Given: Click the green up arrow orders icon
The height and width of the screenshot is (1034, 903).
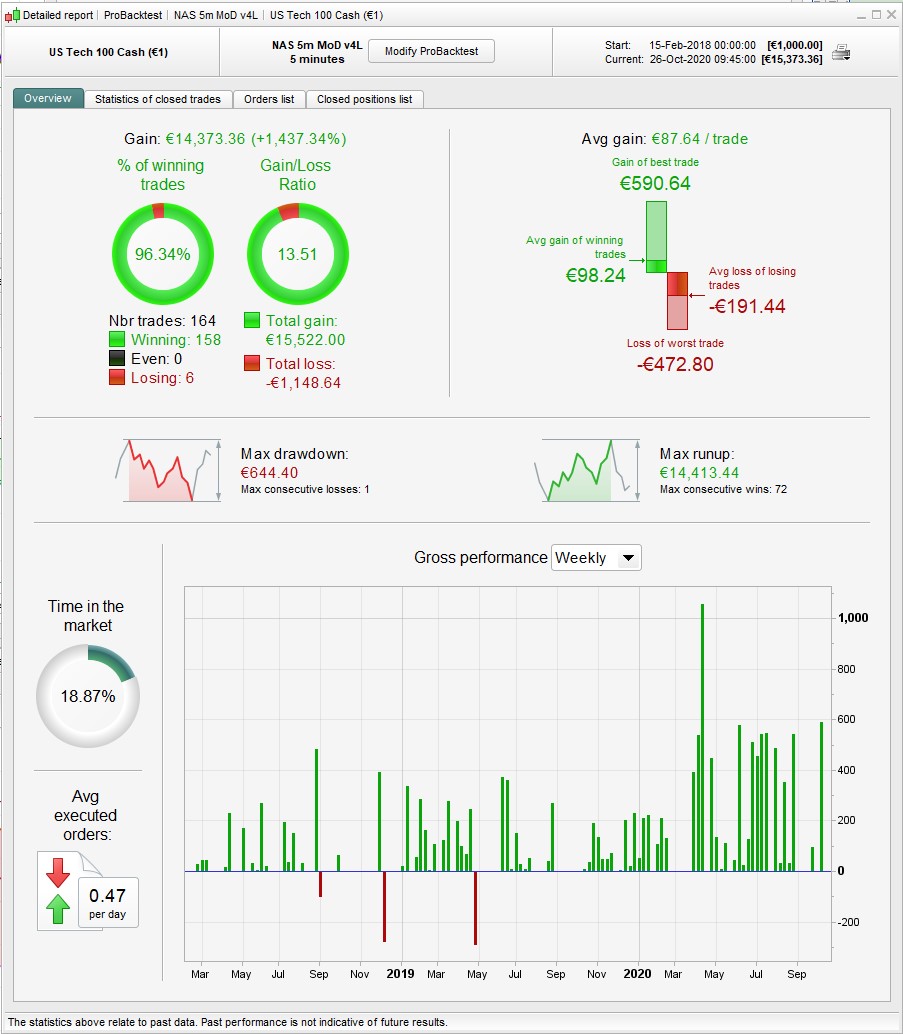Looking at the screenshot, I should coord(58,909).
